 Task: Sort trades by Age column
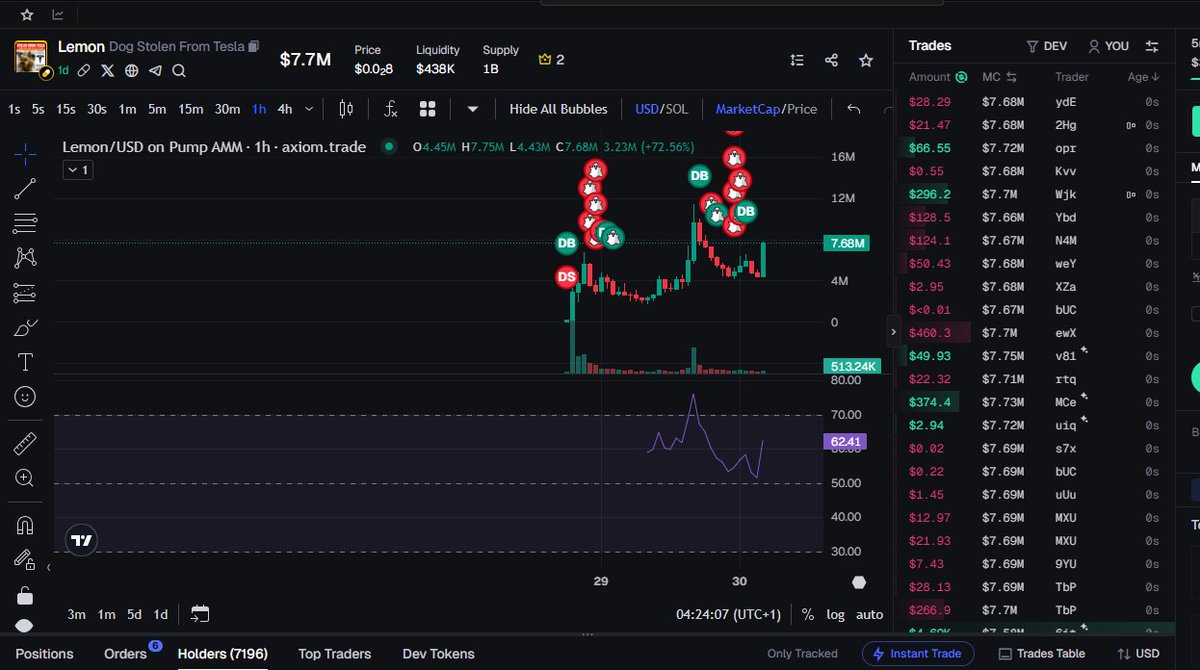[1143, 77]
